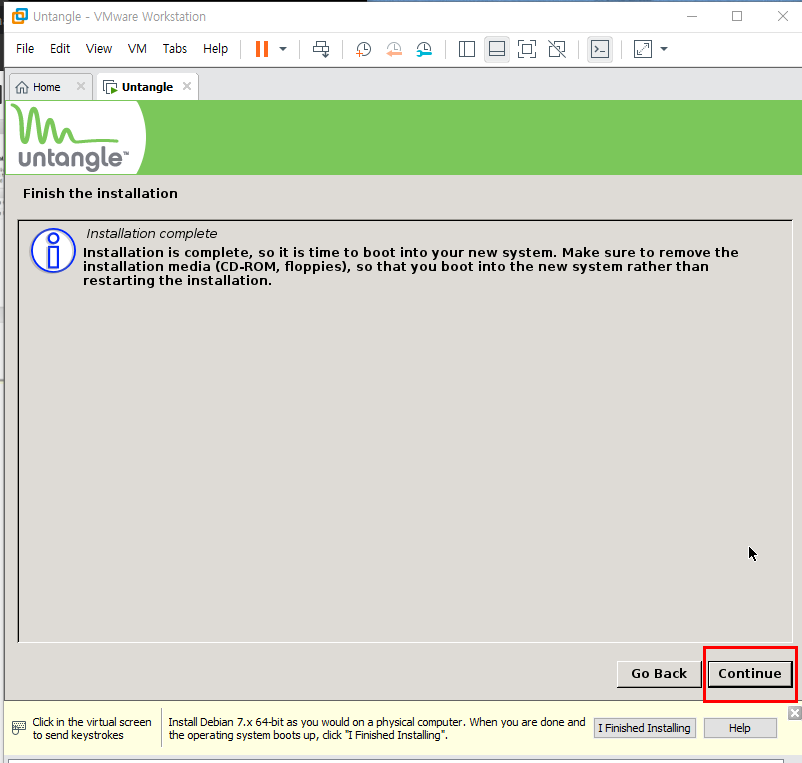Toggle the library sidebar panel
Viewport: 802px width, 763px height.
point(466,49)
